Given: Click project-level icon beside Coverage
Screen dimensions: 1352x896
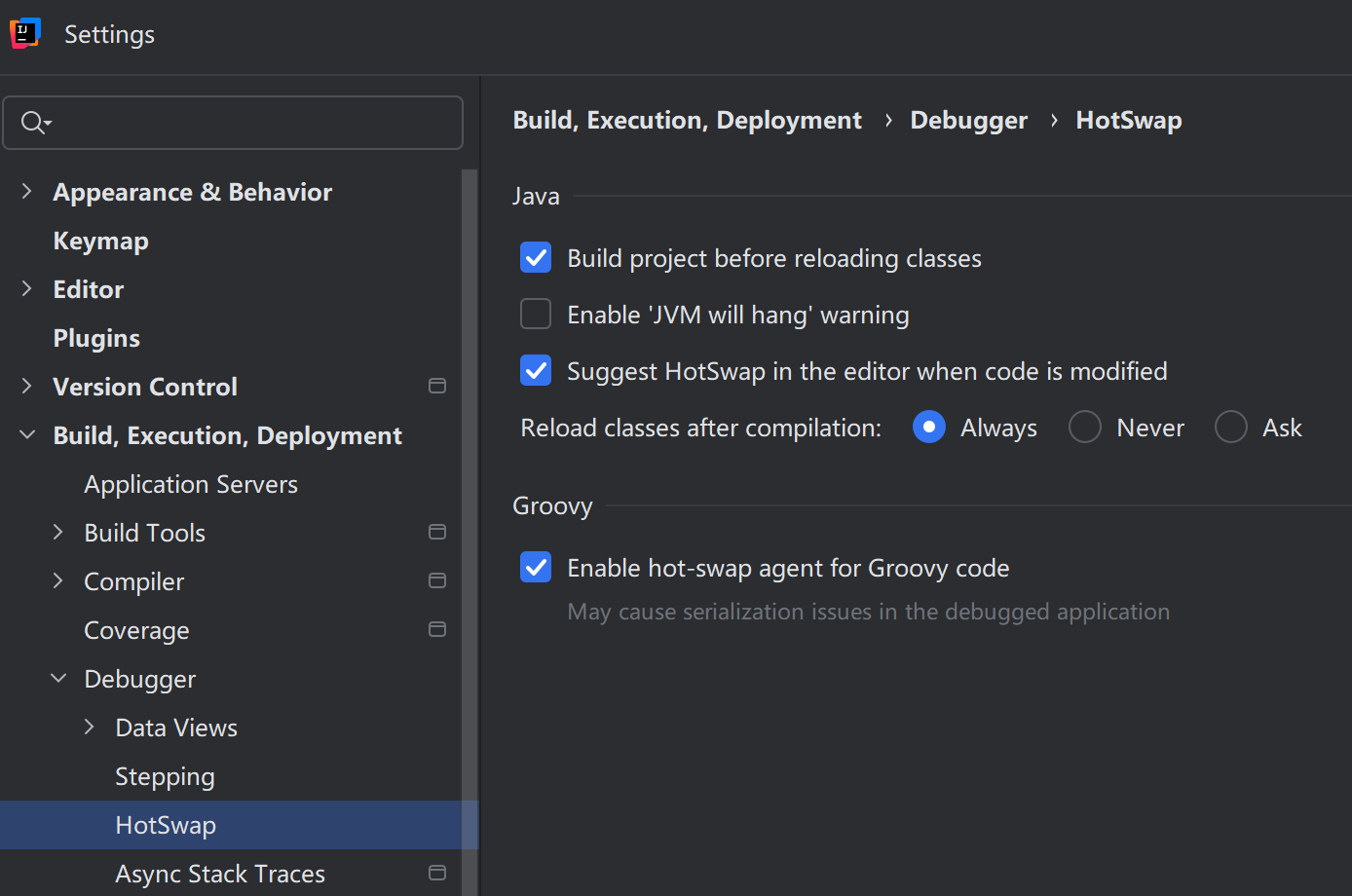Looking at the screenshot, I should pyautogui.click(x=437, y=629).
